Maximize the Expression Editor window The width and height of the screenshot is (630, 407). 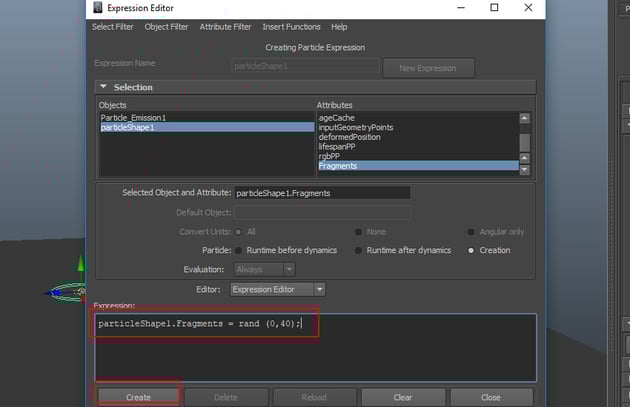(495, 8)
